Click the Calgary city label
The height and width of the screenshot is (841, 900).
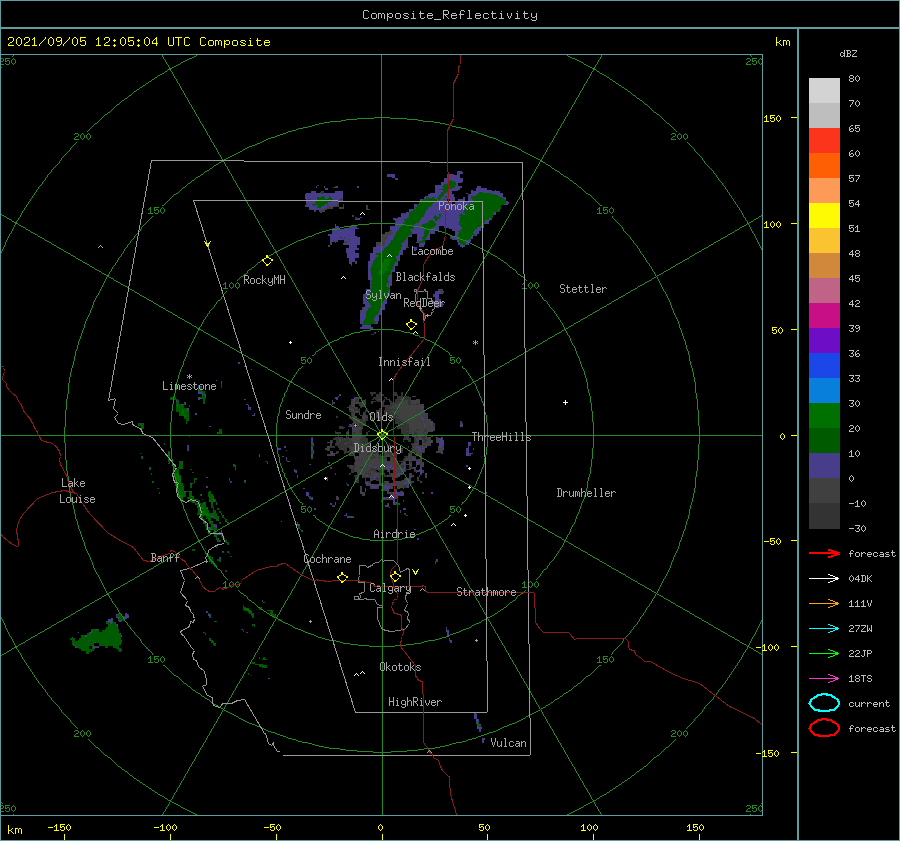tap(390, 588)
